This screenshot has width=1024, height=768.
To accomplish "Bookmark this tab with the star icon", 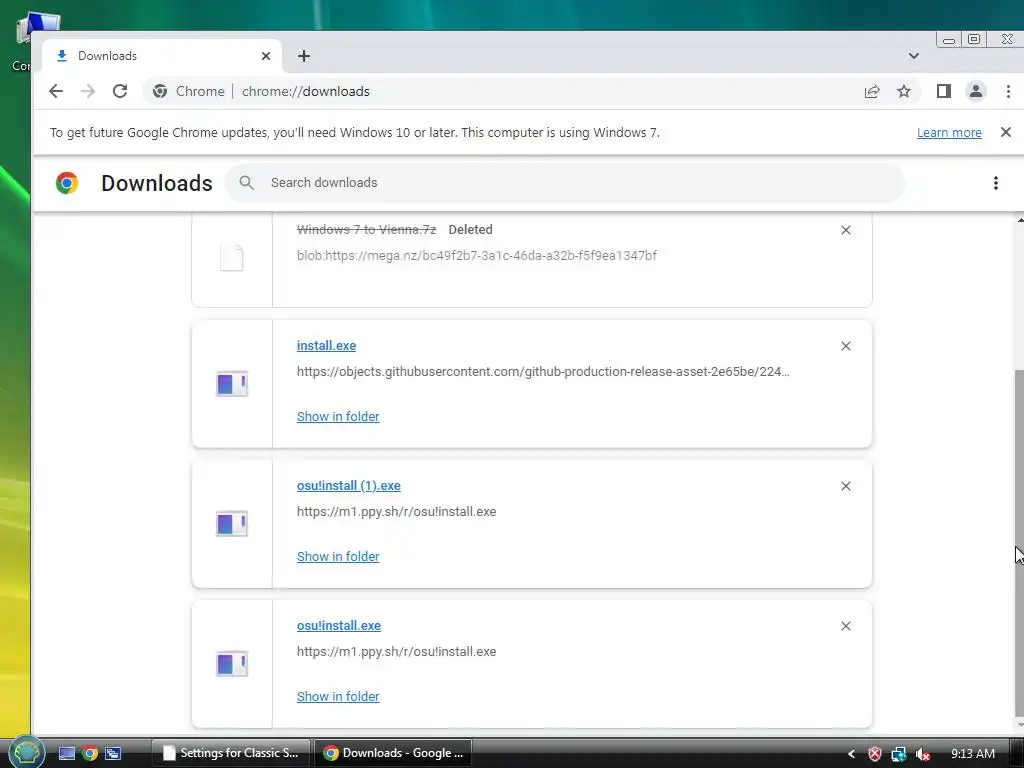I will 904,91.
